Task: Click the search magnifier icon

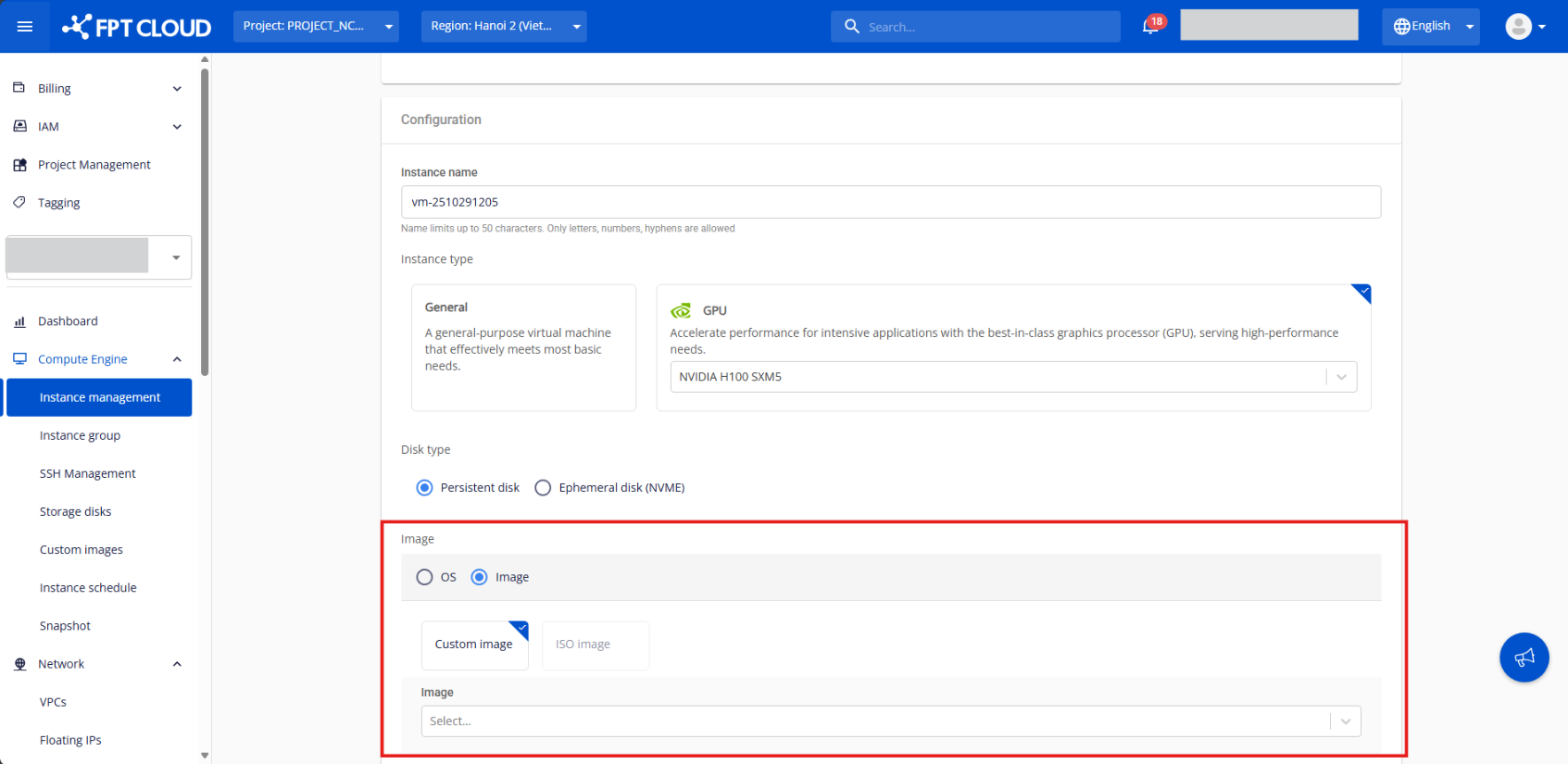Action: coord(852,27)
